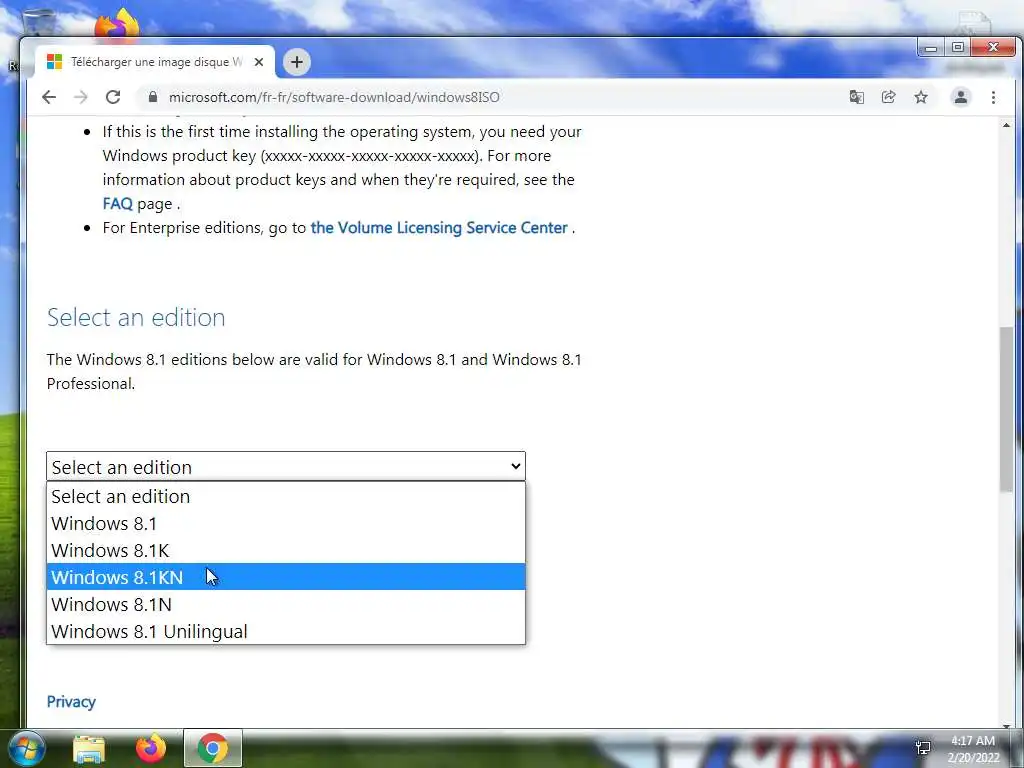The width and height of the screenshot is (1024, 768).
Task: View site security lock info
Action: [x=153, y=97]
